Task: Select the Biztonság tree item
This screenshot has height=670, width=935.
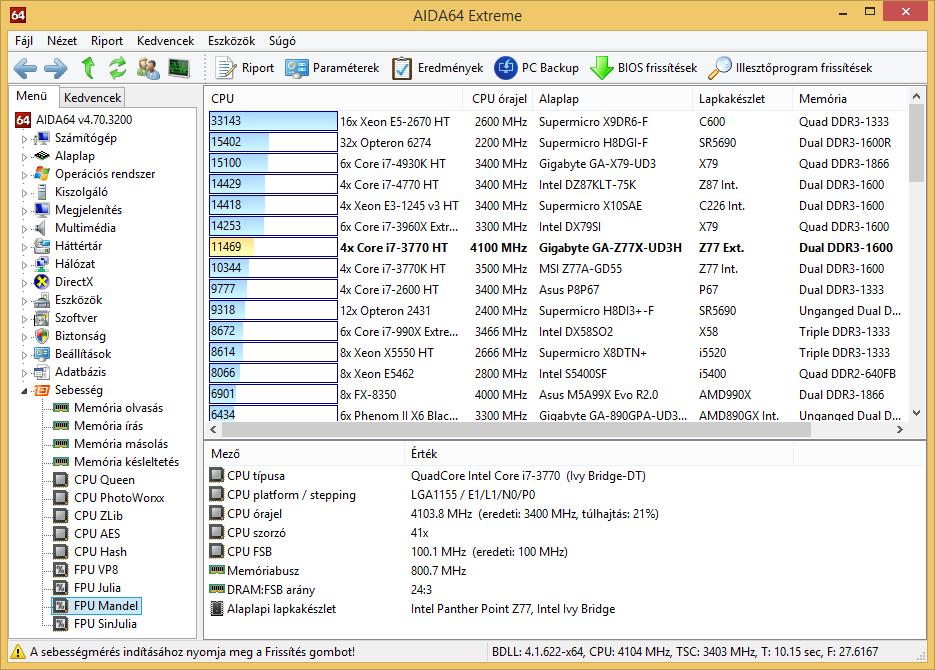Action: [x=80, y=336]
